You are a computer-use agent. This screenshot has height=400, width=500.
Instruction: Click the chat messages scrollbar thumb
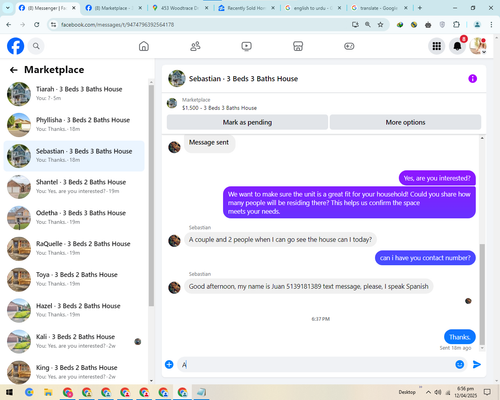[482, 294]
